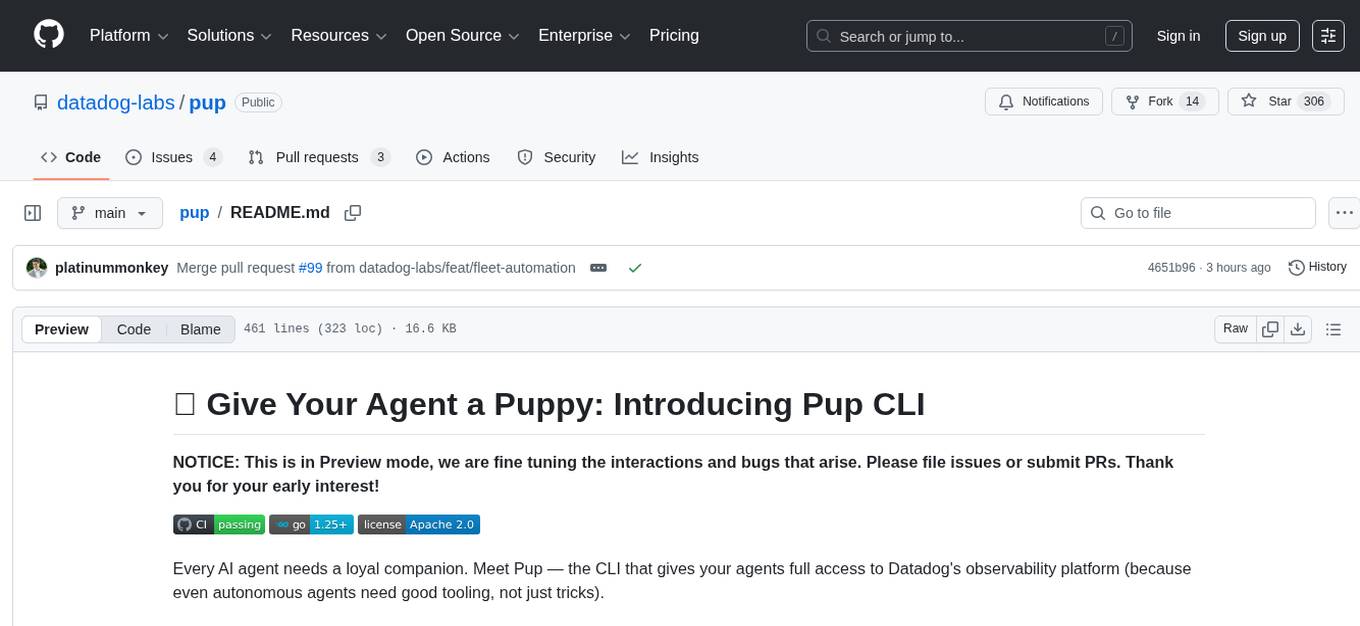
Task: Copy the raw README contents
Action: click(1269, 328)
